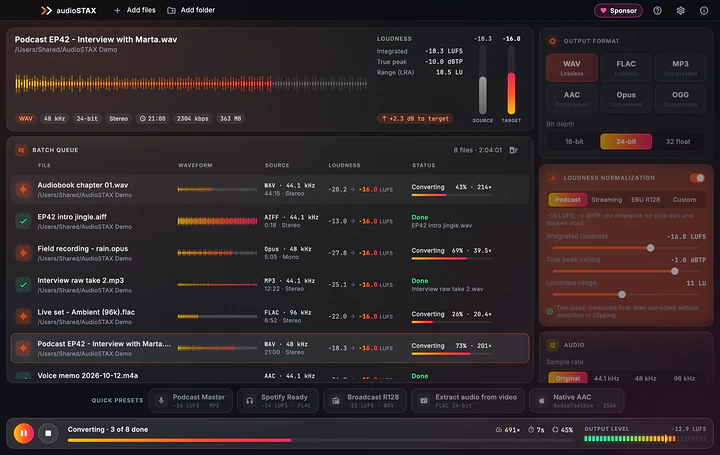Switch to EBU R128 normalization tab
Image resolution: width=720 pixels, height=455 pixels.
point(645,199)
